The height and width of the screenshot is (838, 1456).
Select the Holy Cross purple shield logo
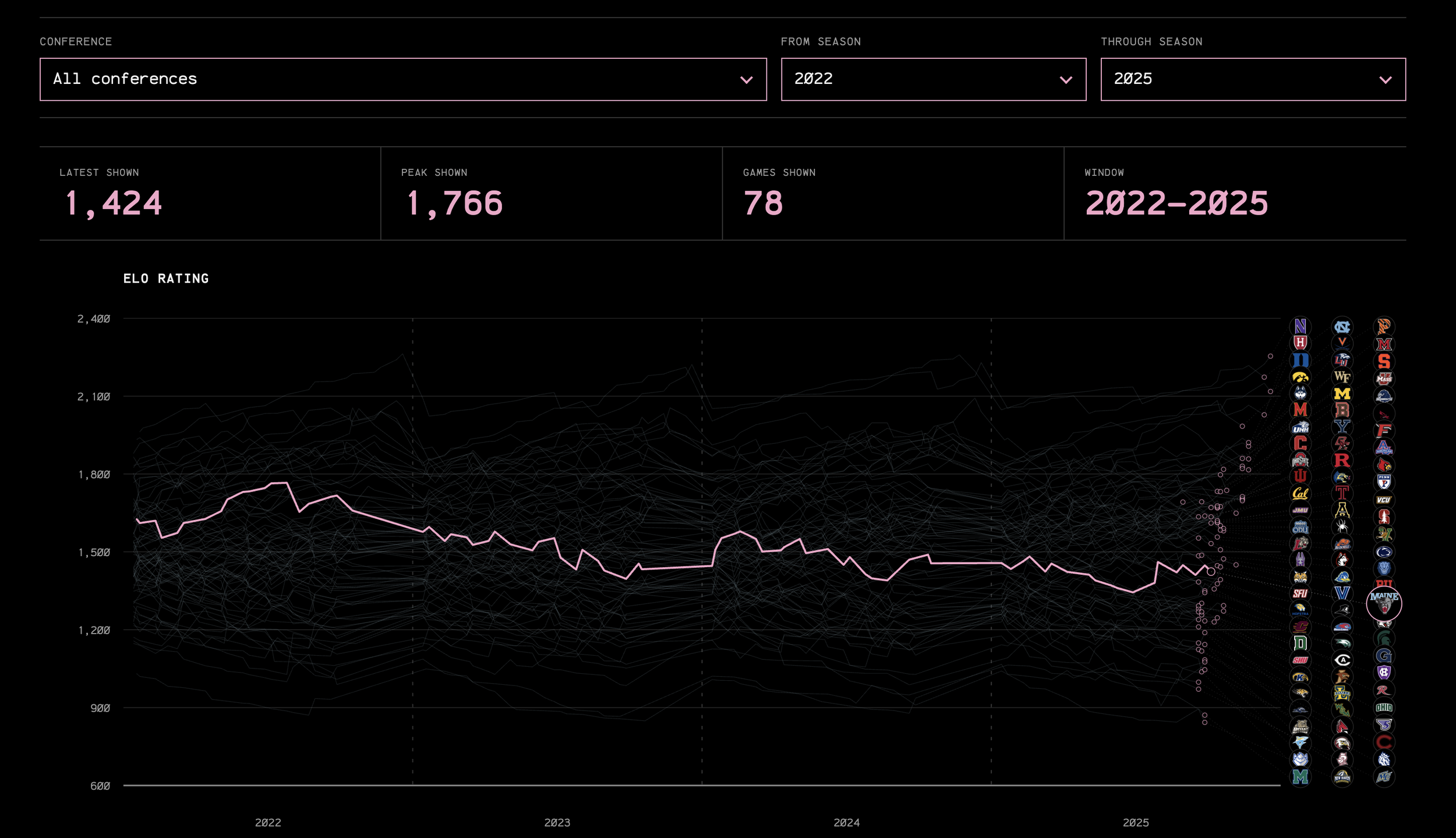[x=1384, y=673]
